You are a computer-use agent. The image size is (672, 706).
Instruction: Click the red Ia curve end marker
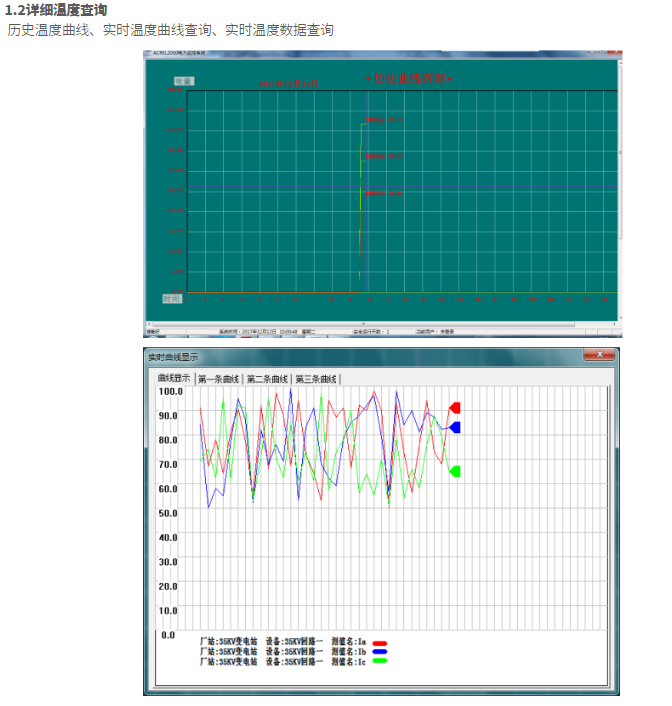455,408
